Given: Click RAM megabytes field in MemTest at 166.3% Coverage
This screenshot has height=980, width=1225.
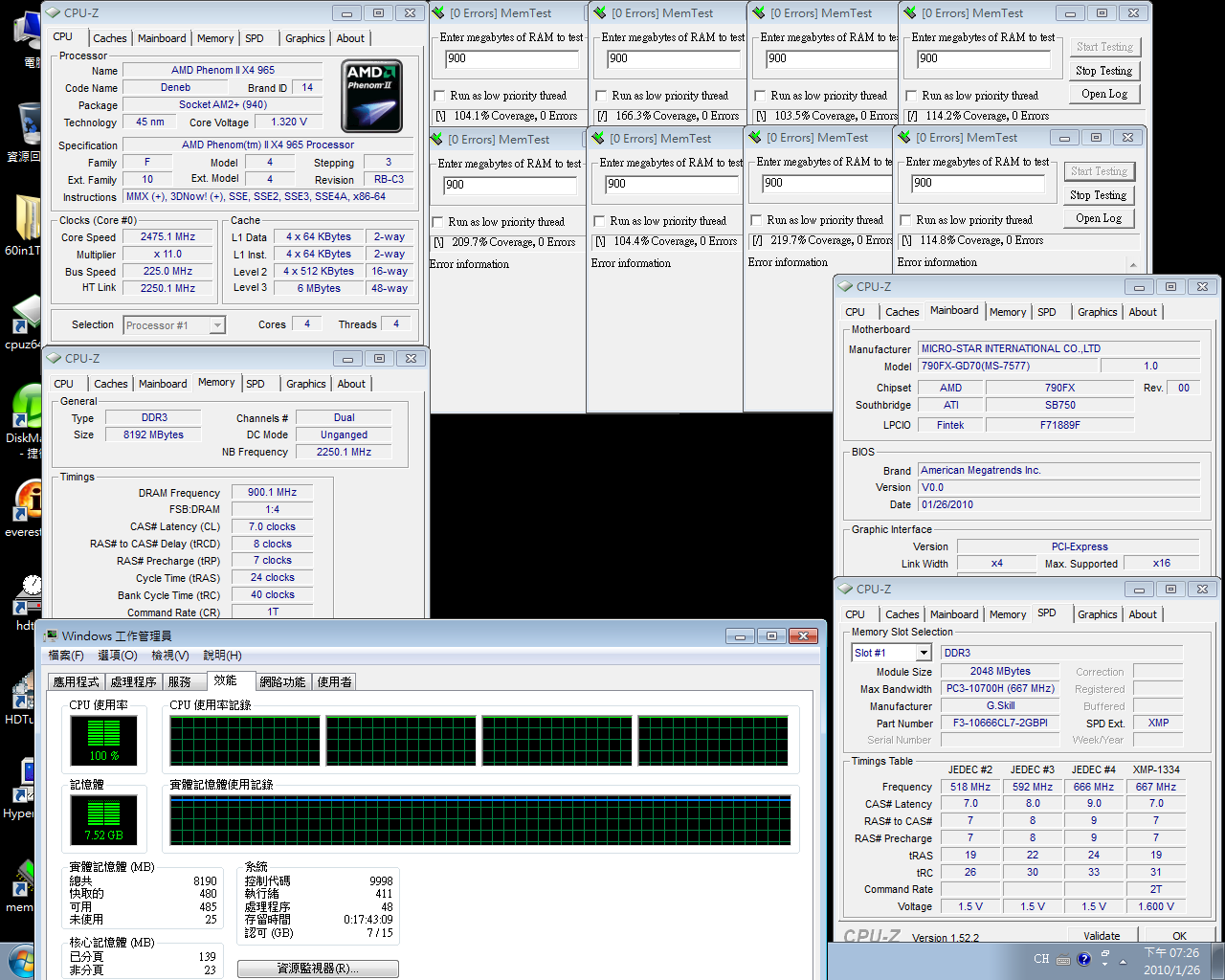Looking at the screenshot, I should pos(673,58).
